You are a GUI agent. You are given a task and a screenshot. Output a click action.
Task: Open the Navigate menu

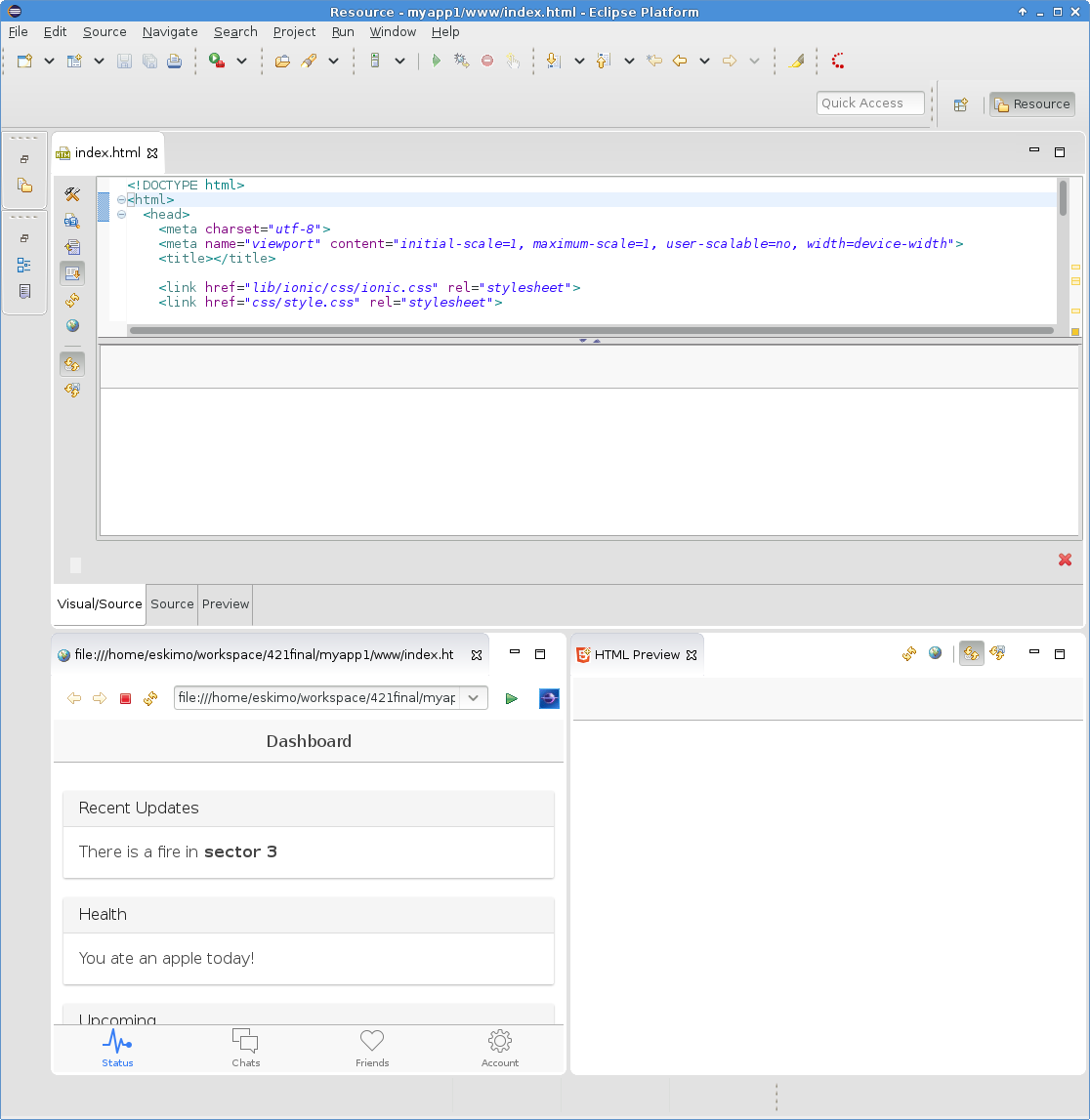pos(170,32)
